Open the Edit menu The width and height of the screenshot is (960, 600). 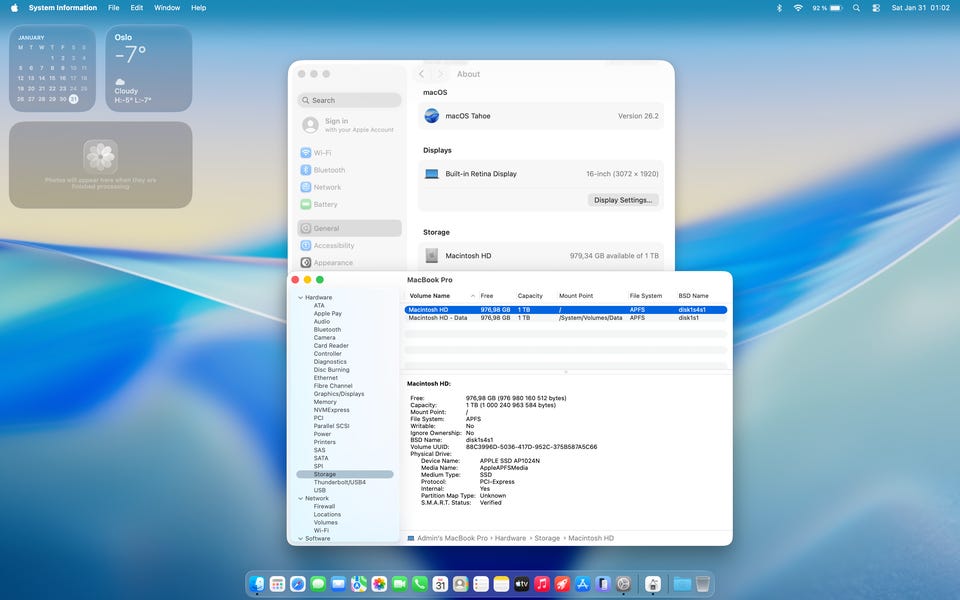[136, 8]
